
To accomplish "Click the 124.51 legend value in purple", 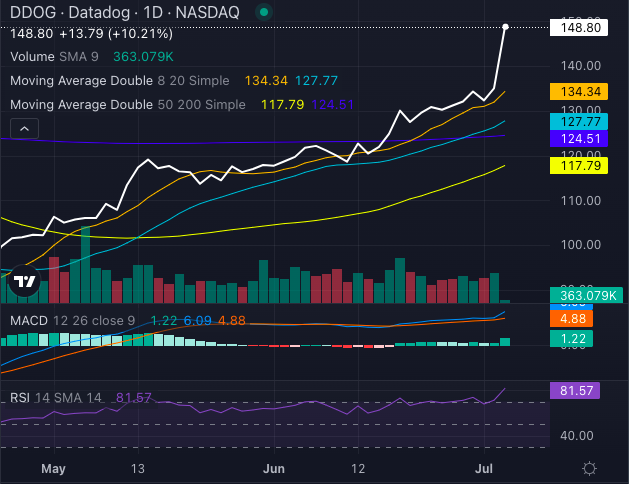I will pyautogui.click(x=332, y=105).
